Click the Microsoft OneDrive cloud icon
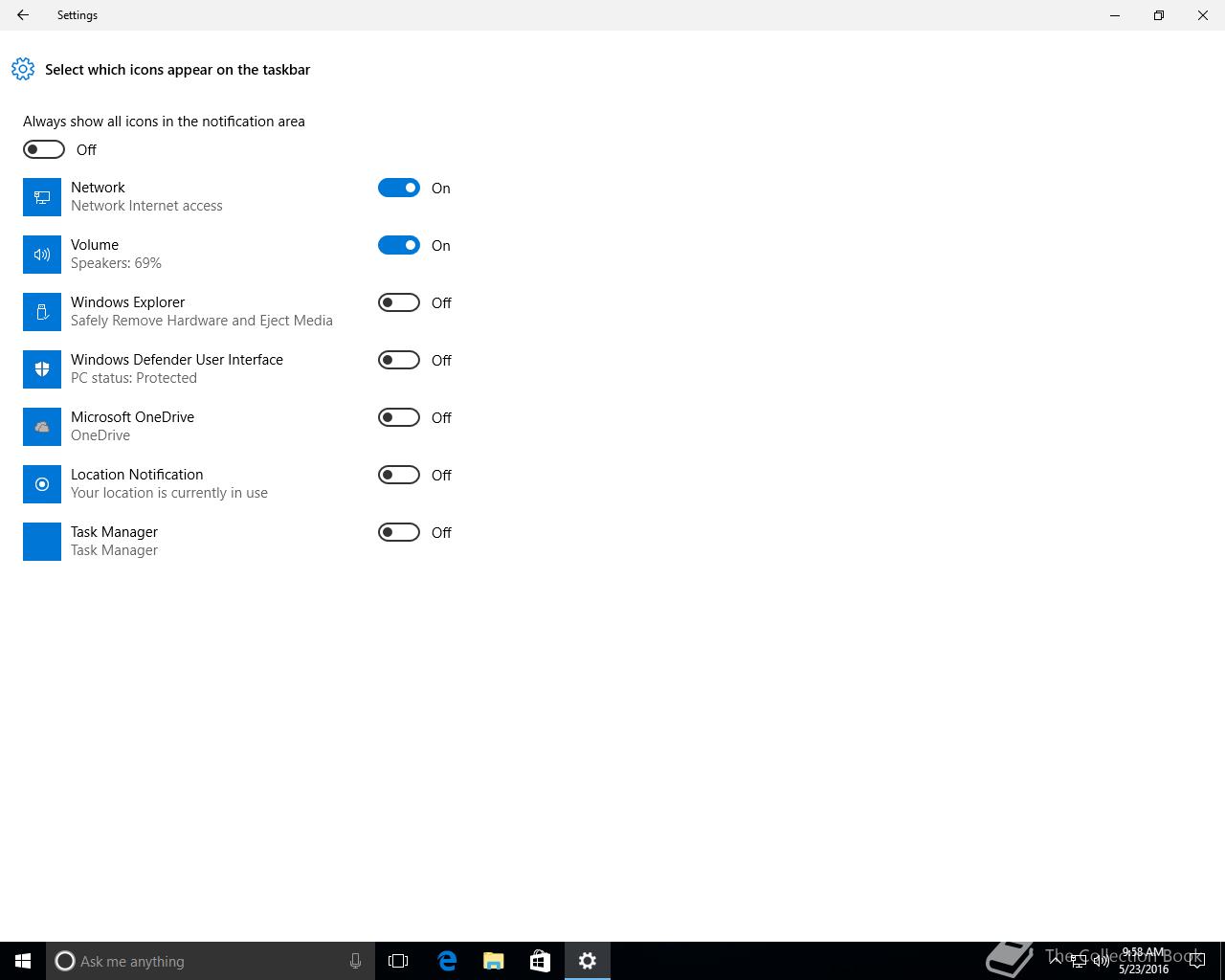This screenshot has width=1225, height=980. pyautogui.click(x=42, y=427)
